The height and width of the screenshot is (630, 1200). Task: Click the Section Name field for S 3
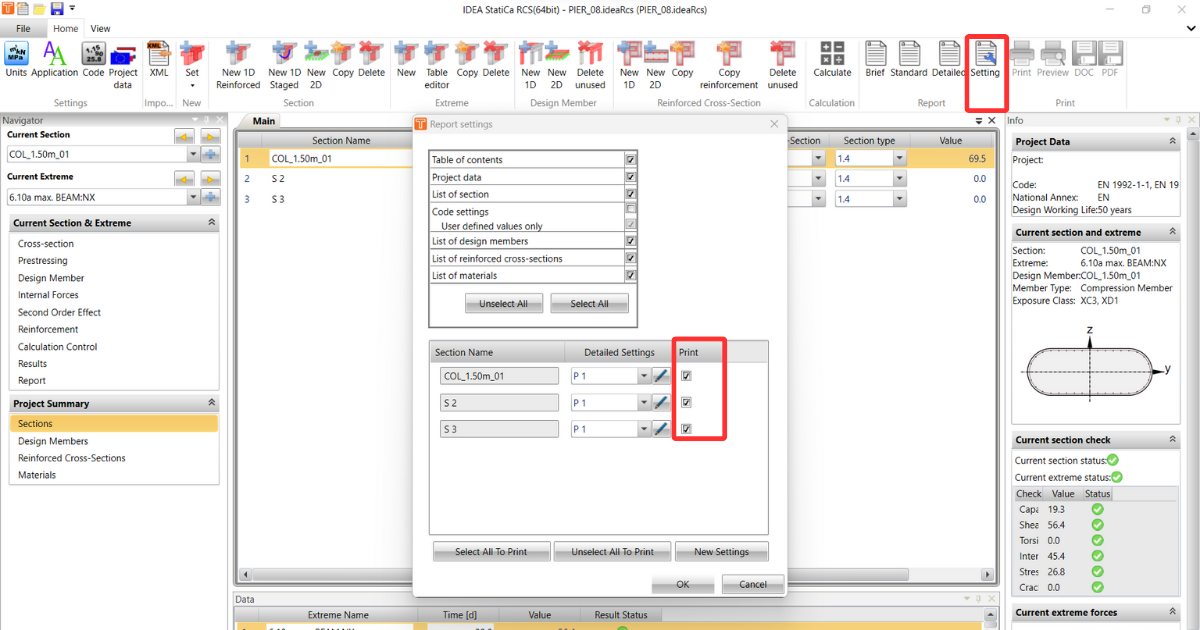point(499,428)
